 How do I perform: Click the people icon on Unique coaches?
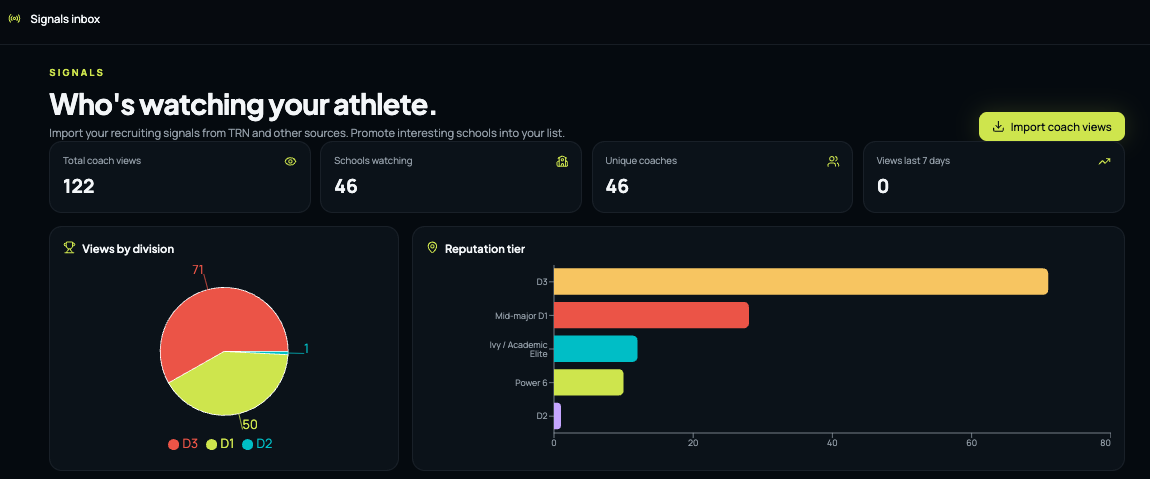tap(833, 161)
